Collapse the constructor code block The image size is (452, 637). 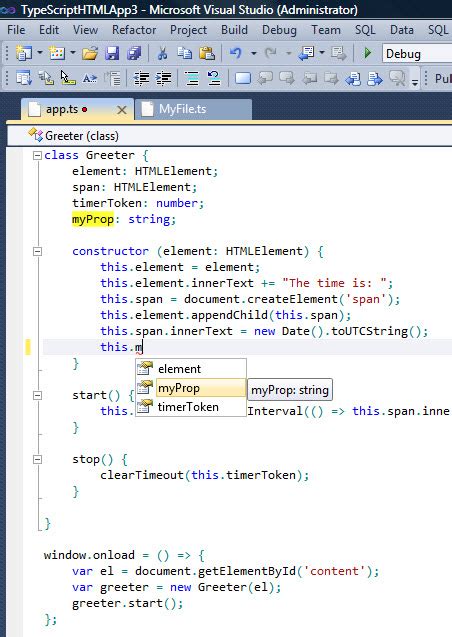[x=37, y=251]
